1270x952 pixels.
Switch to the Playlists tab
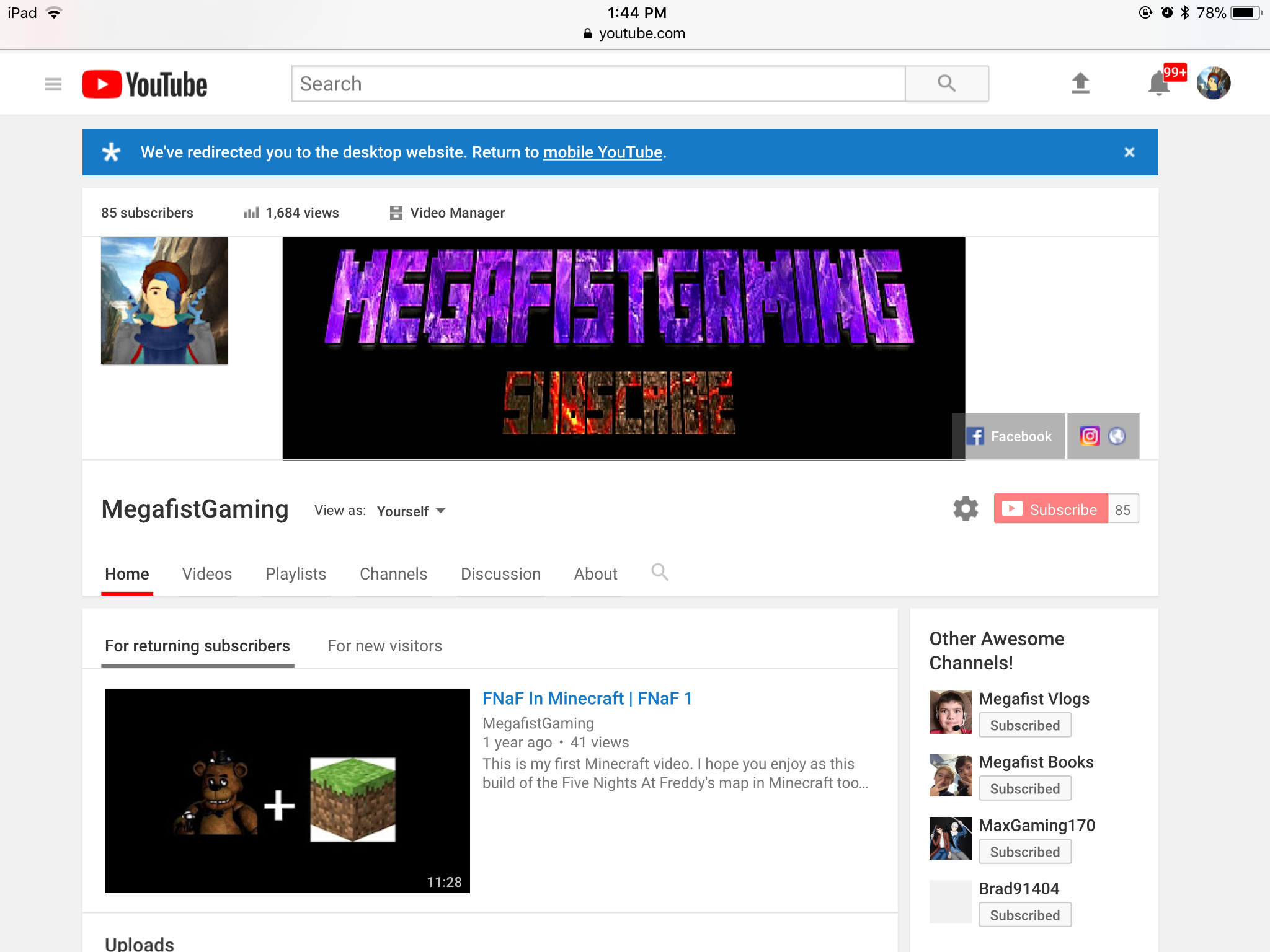pos(296,574)
